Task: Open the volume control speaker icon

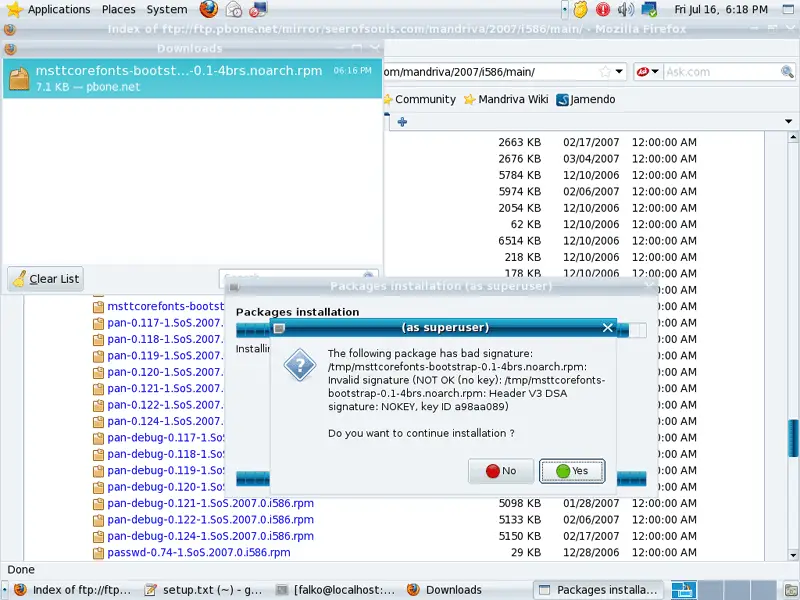Action: click(x=626, y=9)
